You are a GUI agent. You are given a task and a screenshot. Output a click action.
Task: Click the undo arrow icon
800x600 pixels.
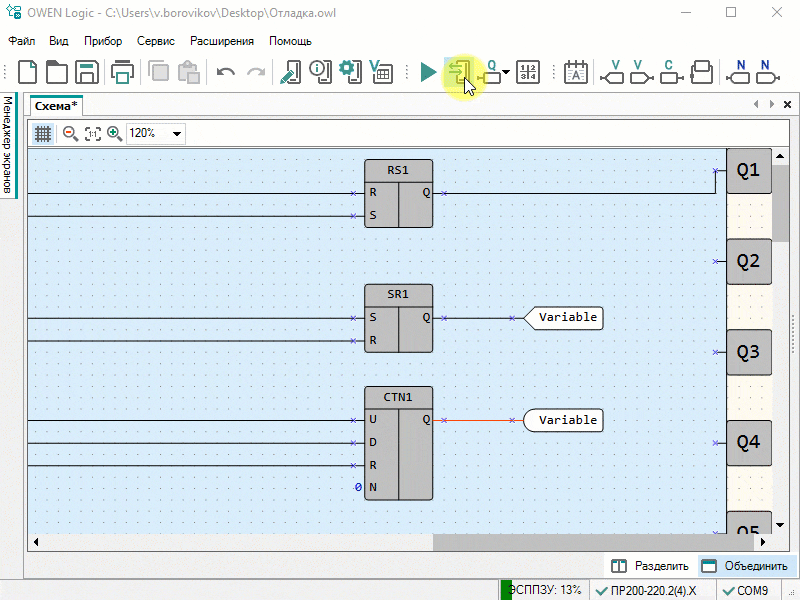(226, 72)
